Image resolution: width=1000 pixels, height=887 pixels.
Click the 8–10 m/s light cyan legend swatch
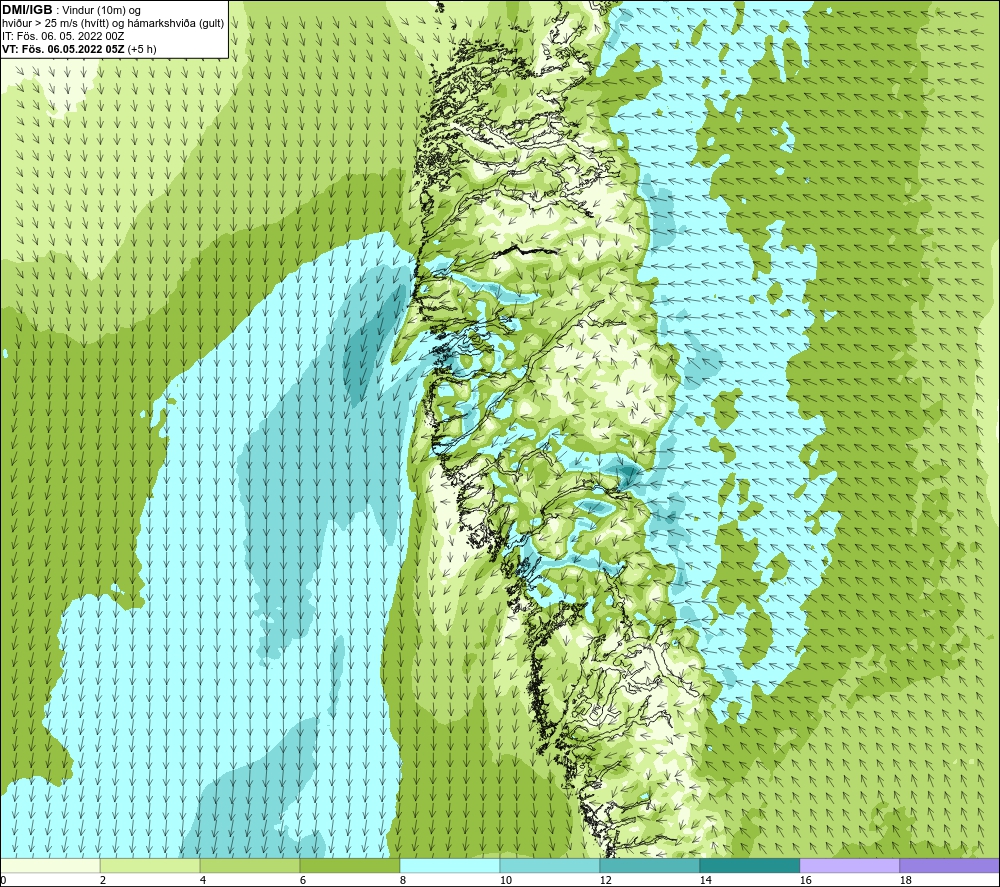point(450,865)
